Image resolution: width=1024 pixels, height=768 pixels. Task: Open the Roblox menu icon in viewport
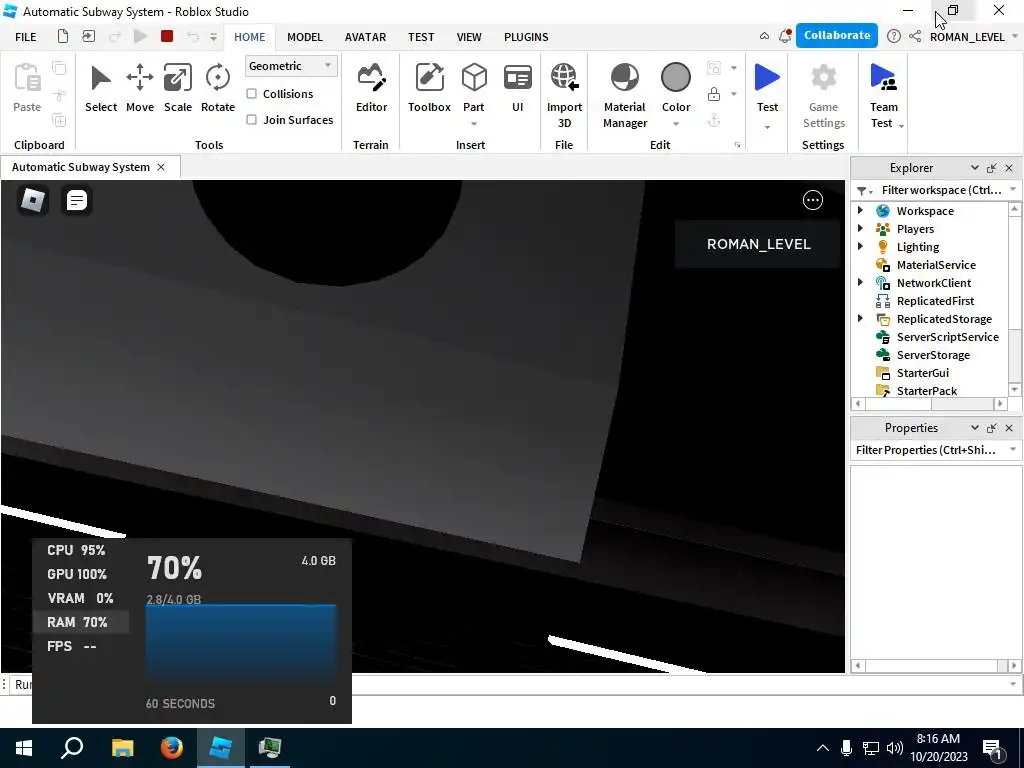(33, 200)
